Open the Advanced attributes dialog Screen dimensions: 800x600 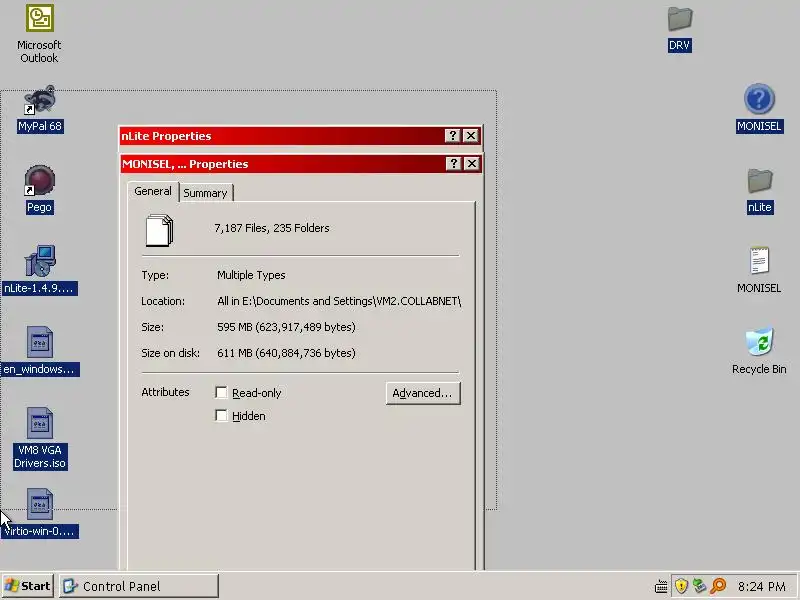click(423, 393)
